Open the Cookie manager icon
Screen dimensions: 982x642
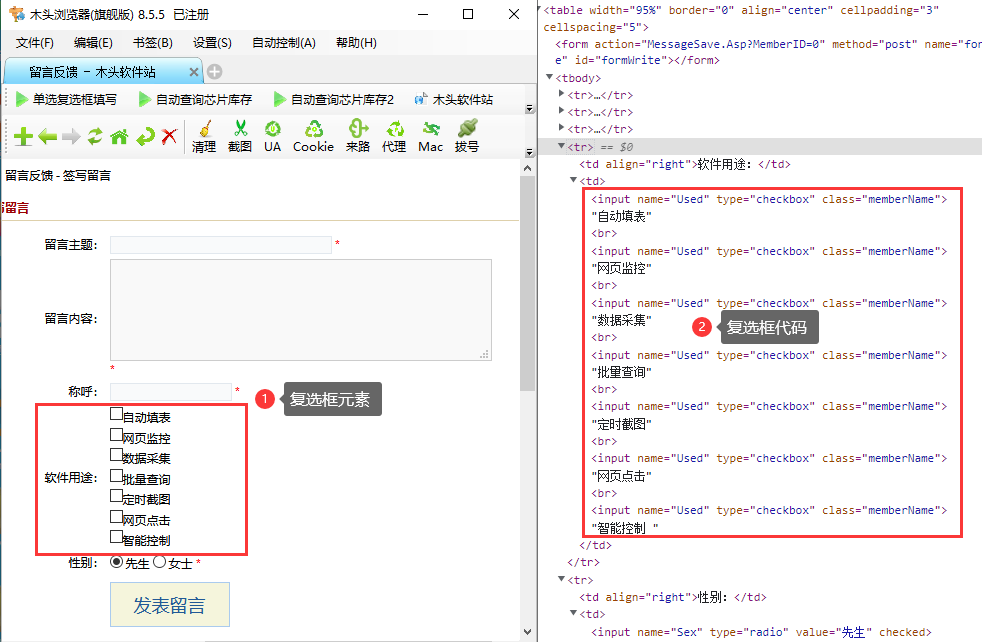click(313, 136)
